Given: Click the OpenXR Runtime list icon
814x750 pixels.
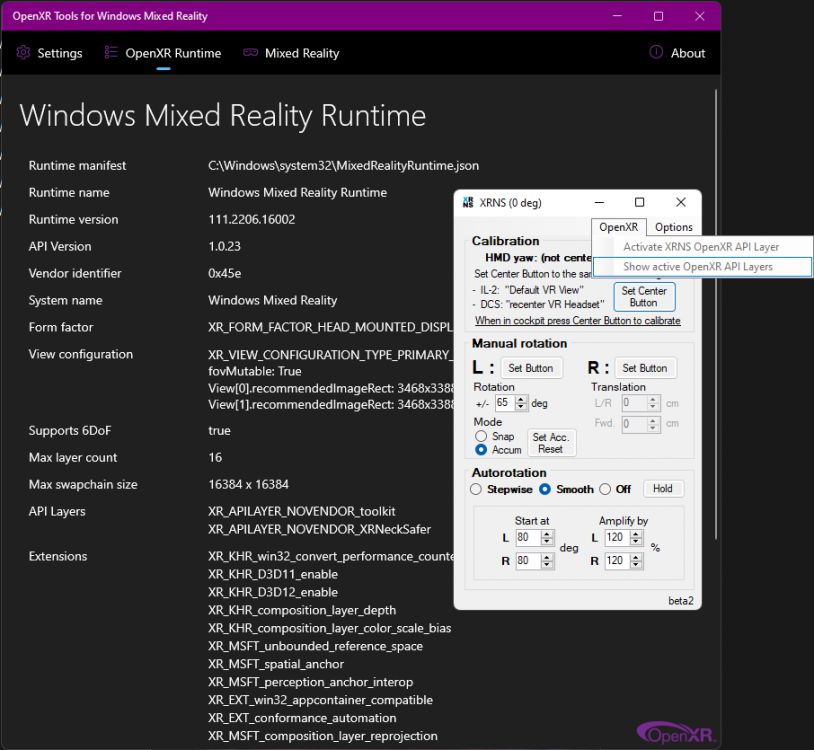Looking at the screenshot, I should pyautogui.click(x=111, y=53).
